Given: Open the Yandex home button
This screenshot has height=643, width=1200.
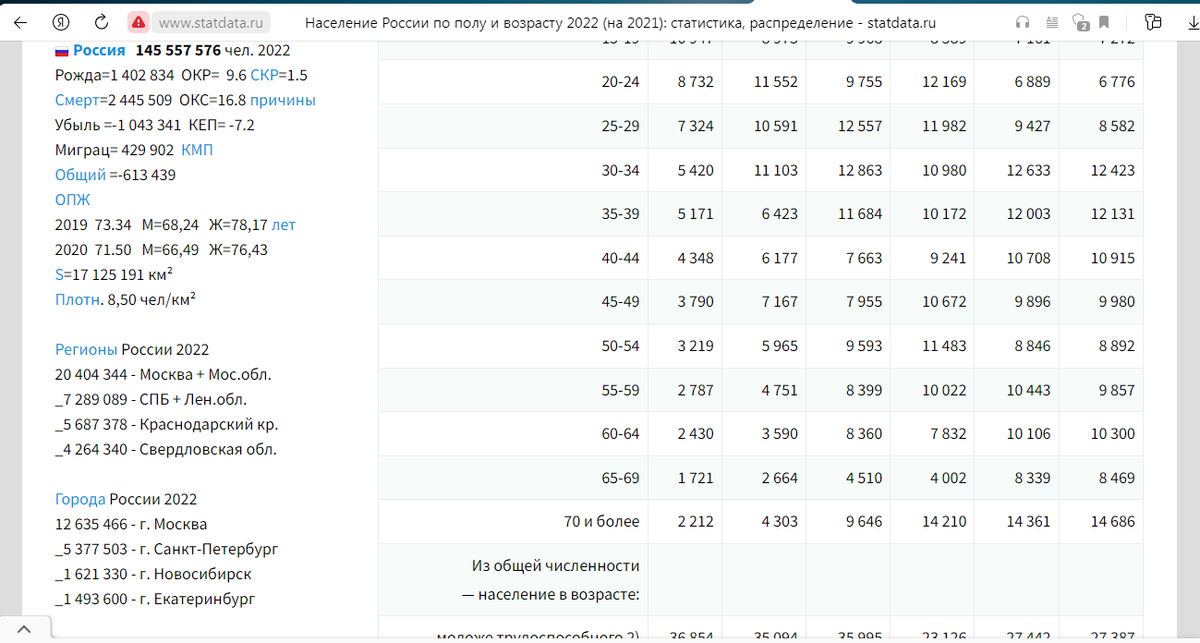Looking at the screenshot, I should point(61,21).
